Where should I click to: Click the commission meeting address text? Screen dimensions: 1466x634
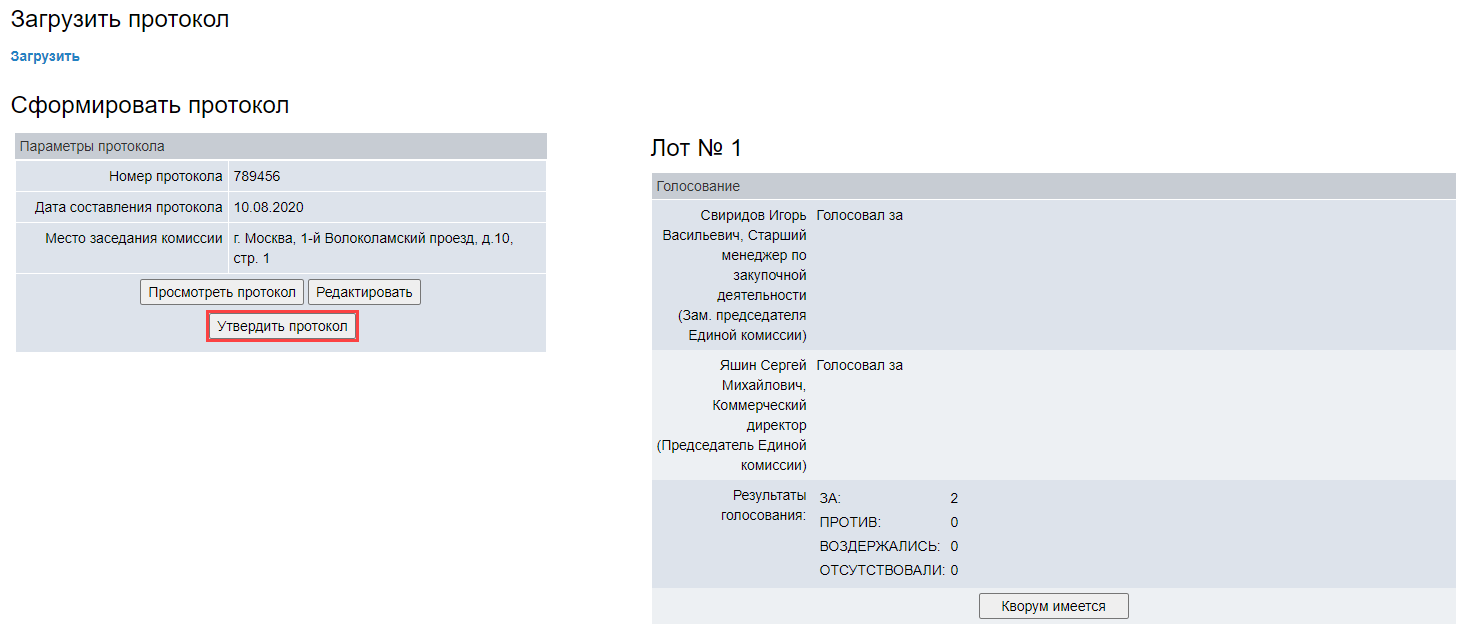tap(372, 248)
